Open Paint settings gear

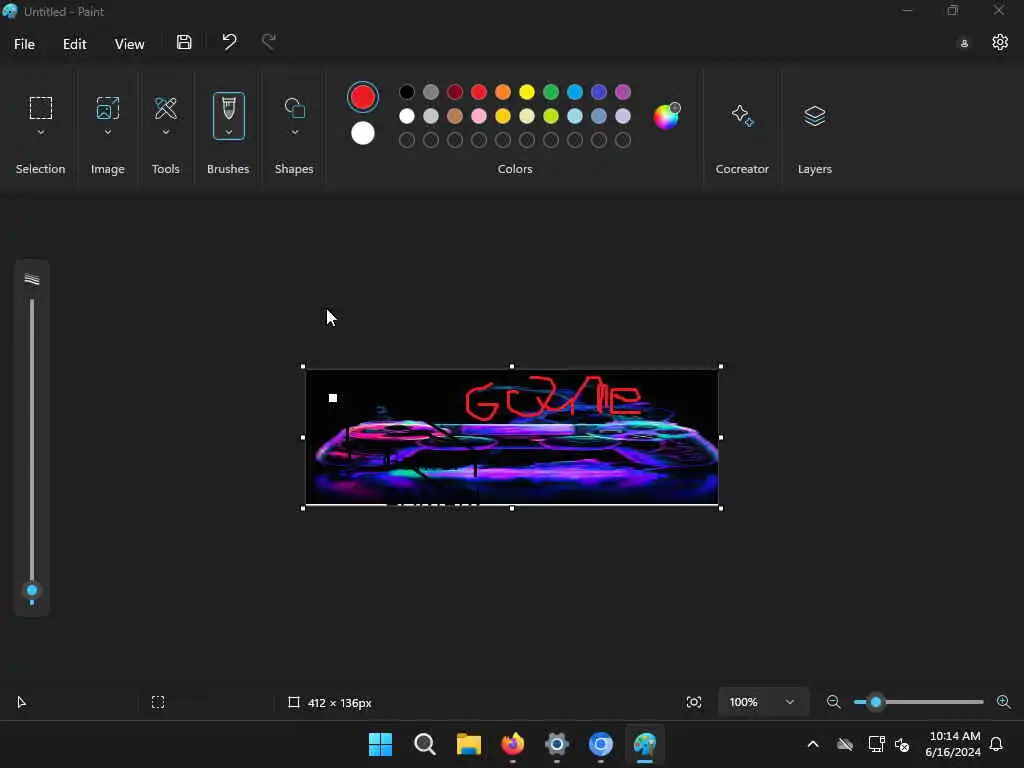tap(1000, 42)
